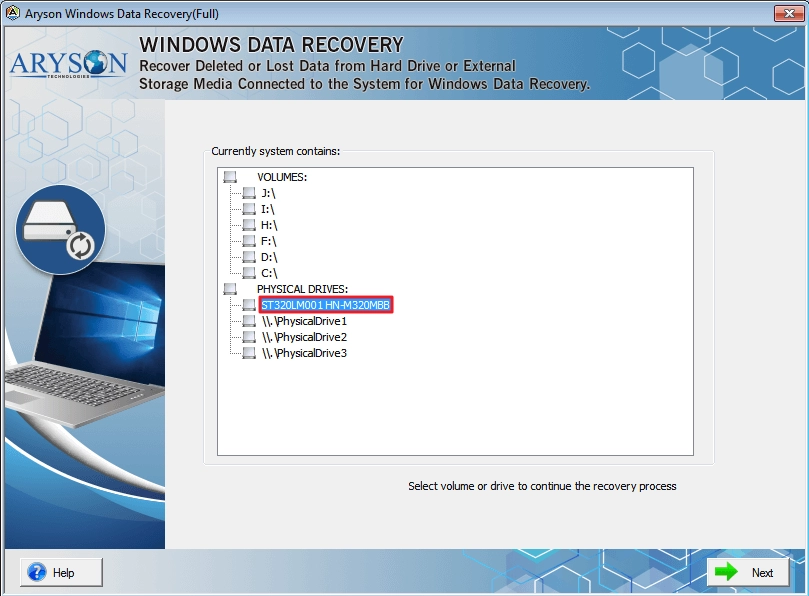Select the F:\ volume label
This screenshot has width=809, height=596.
pyautogui.click(x=269, y=241)
